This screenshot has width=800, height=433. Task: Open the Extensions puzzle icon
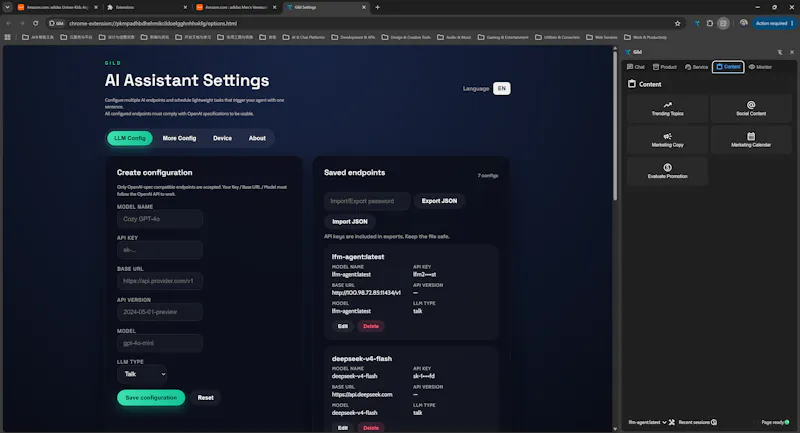pyautogui.click(x=710, y=23)
